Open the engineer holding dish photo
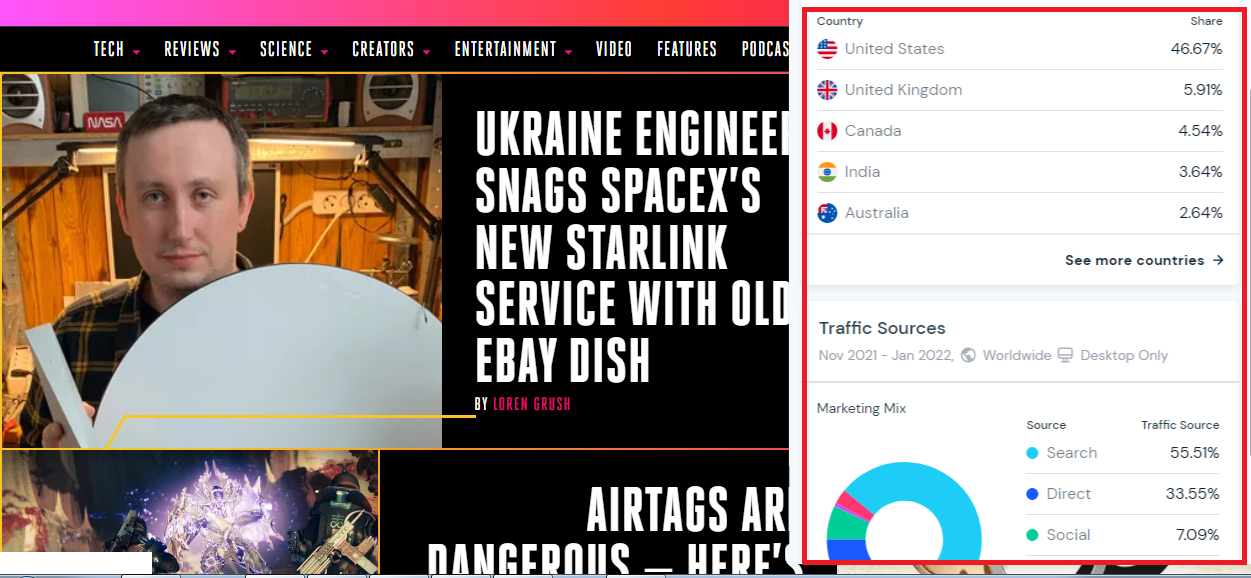 point(221,261)
